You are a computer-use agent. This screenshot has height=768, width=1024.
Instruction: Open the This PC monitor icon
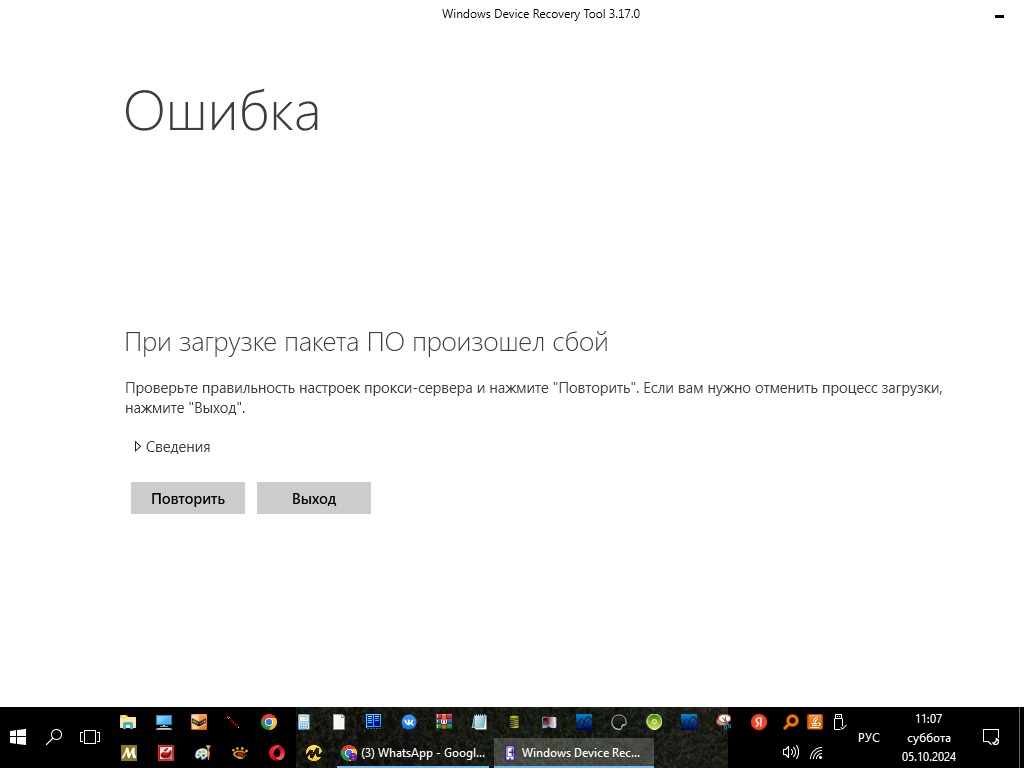click(163, 722)
